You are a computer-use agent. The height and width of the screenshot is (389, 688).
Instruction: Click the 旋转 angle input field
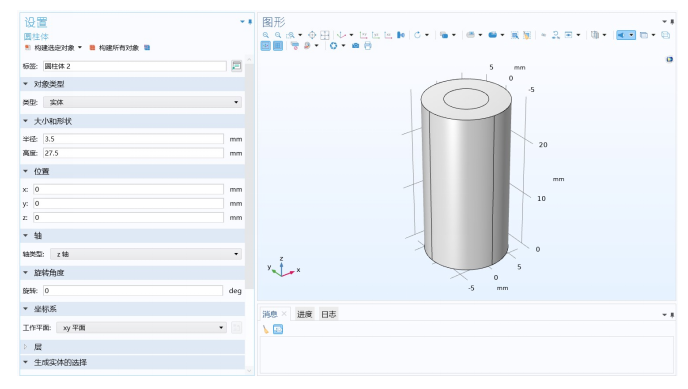click(133, 291)
